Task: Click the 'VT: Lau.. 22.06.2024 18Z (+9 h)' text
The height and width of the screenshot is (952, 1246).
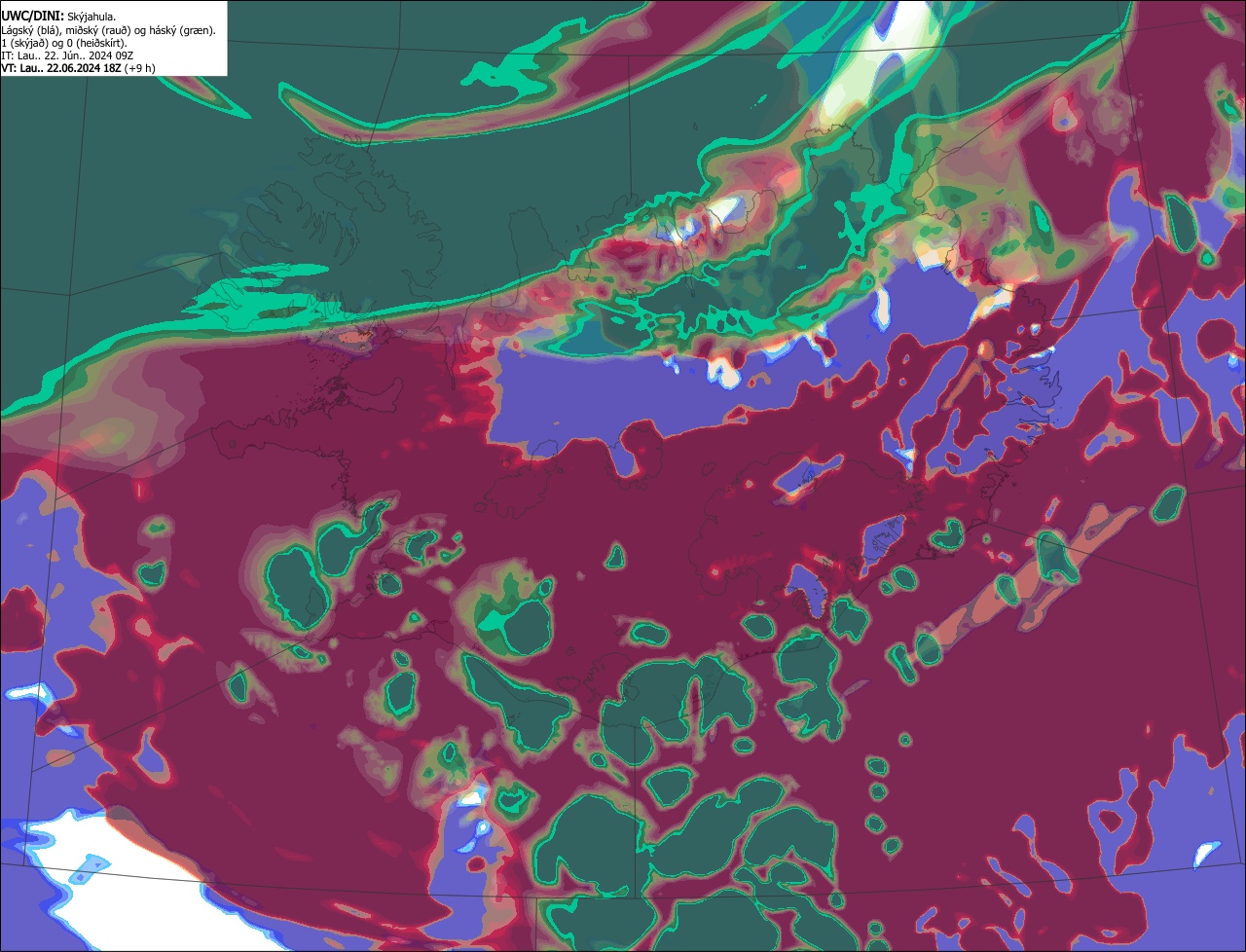Action: [x=78, y=68]
